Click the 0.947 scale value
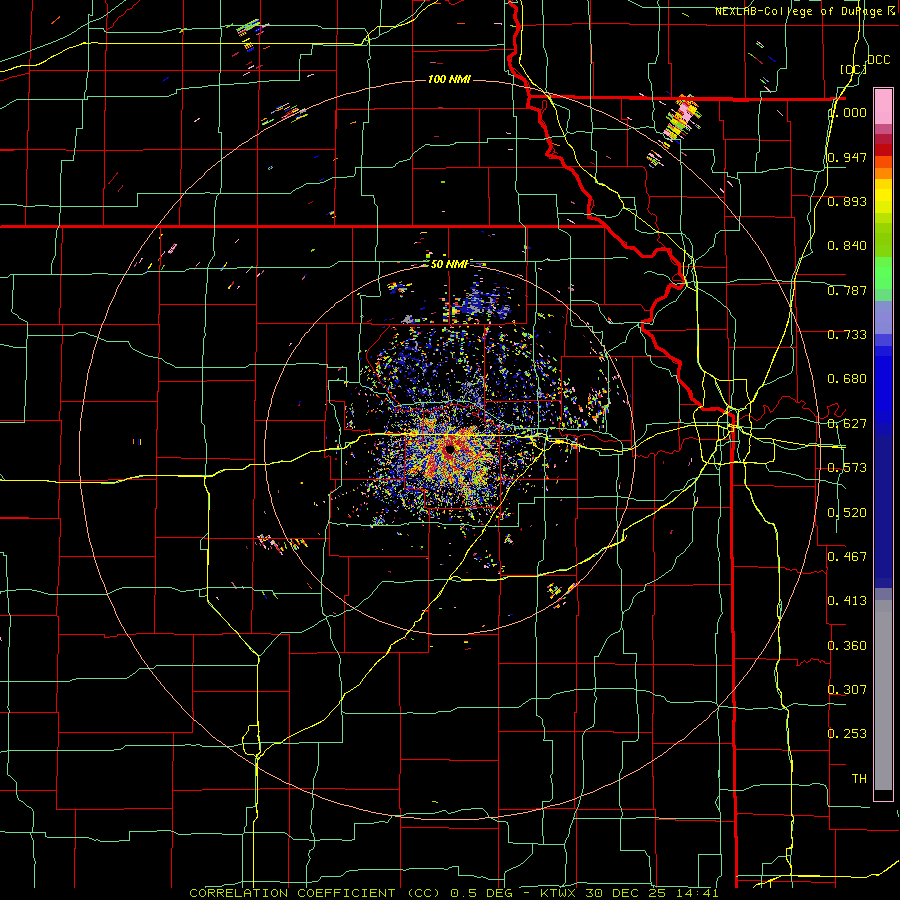 click(847, 157)
